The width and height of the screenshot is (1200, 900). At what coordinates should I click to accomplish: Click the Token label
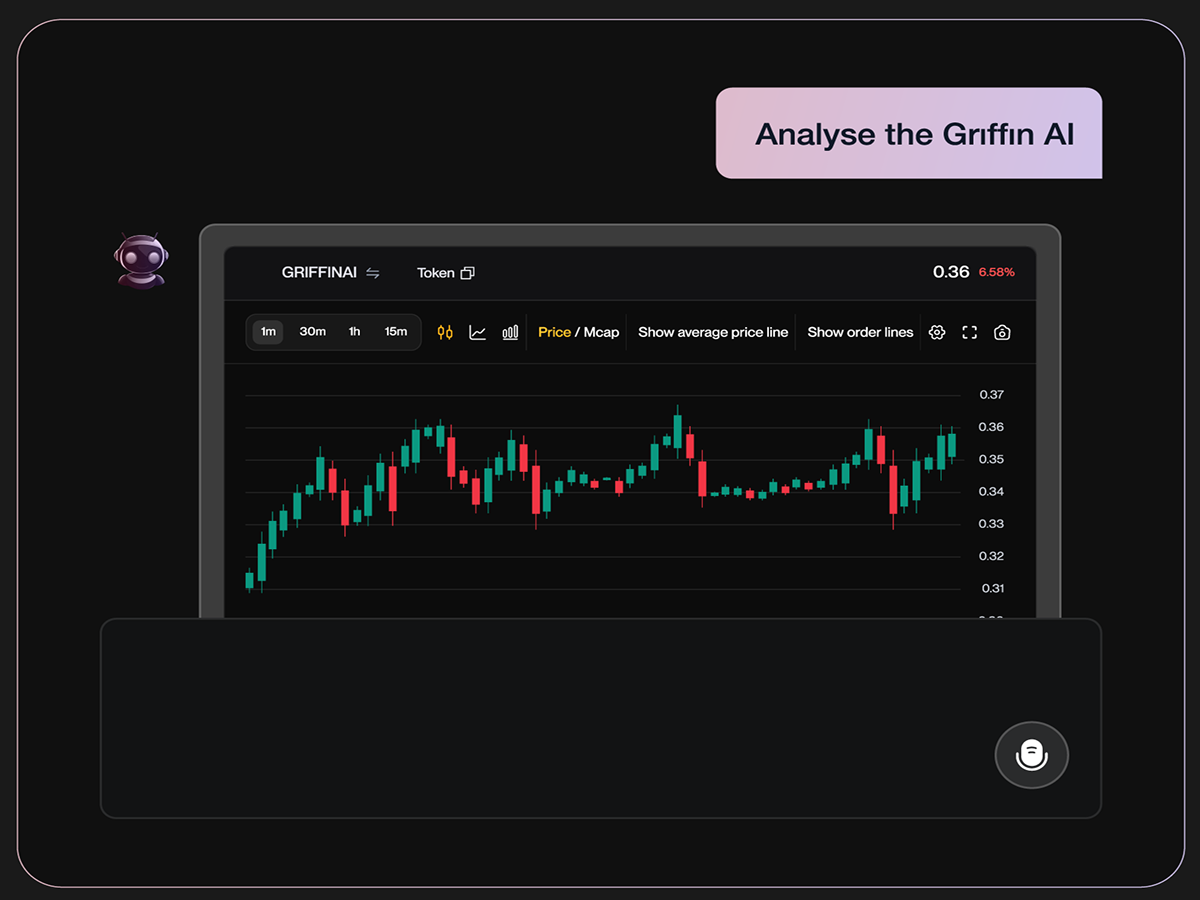coord(436,272)
